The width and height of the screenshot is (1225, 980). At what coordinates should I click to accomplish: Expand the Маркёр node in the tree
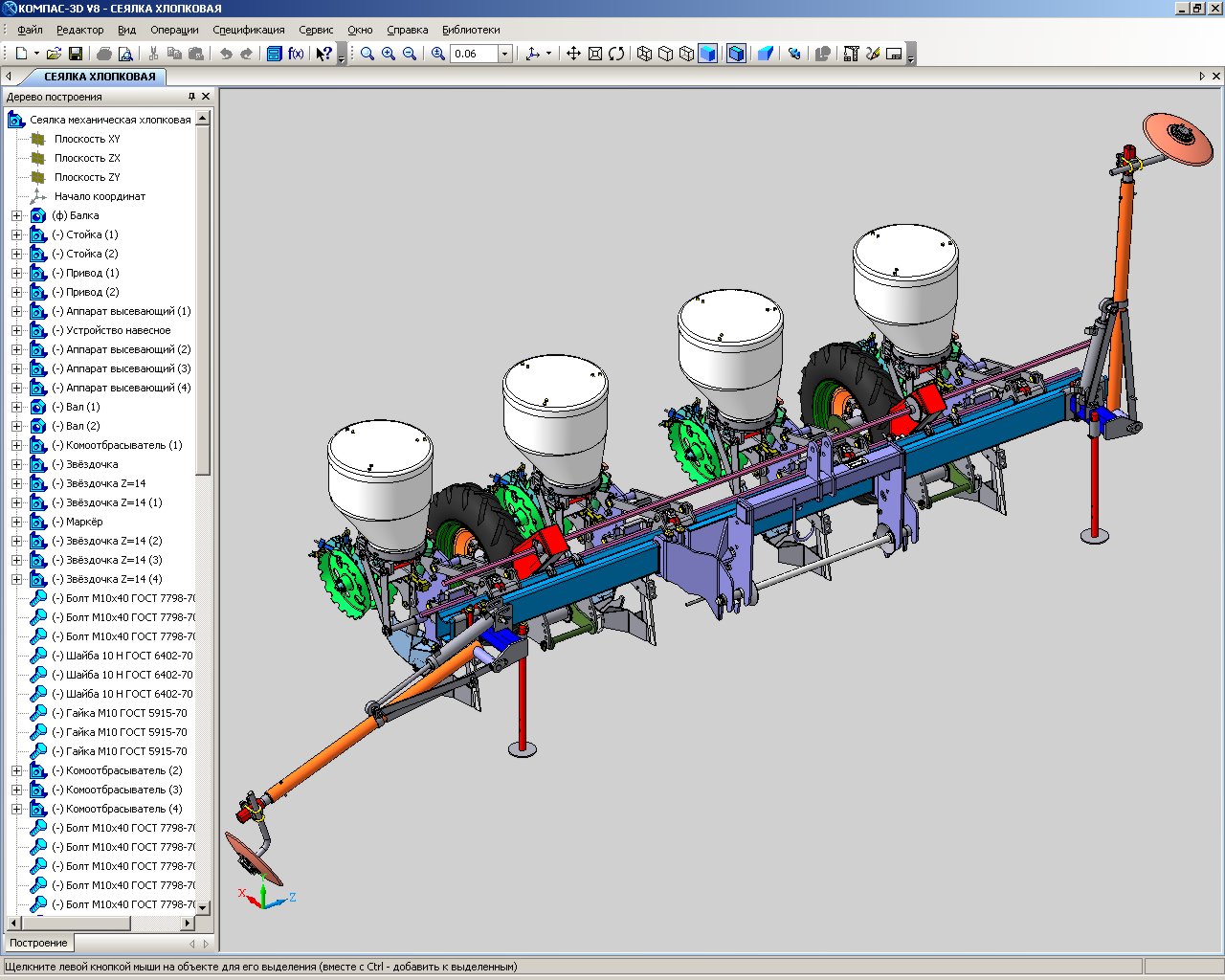tap(16, 522)
